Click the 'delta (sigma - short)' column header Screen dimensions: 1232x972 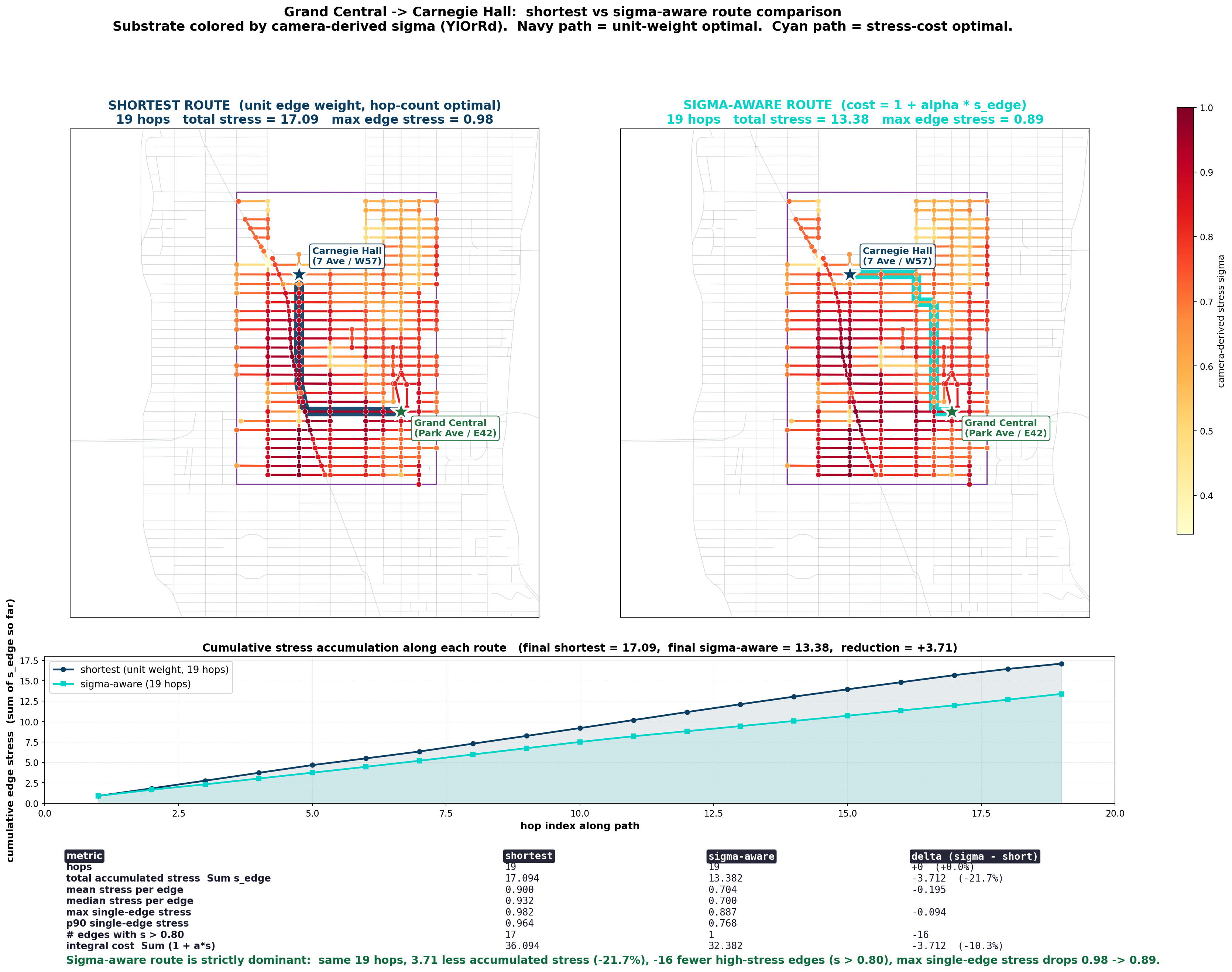tap(975, 856)
